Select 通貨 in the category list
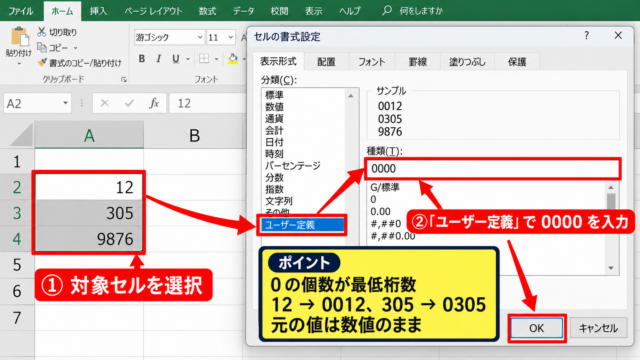This screenshot has width=640, height=360. click(274, 119)
